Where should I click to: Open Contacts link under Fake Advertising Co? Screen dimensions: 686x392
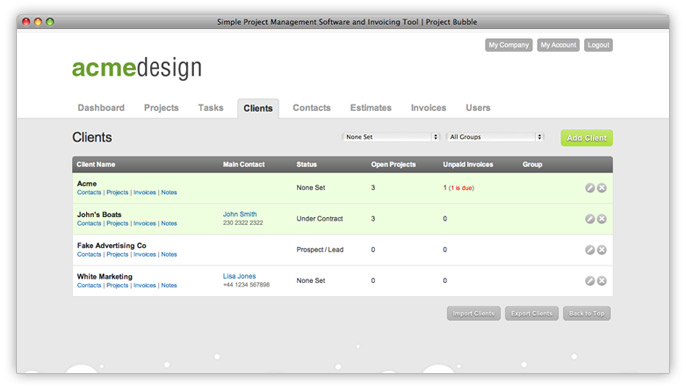click(x=89, y=255)
